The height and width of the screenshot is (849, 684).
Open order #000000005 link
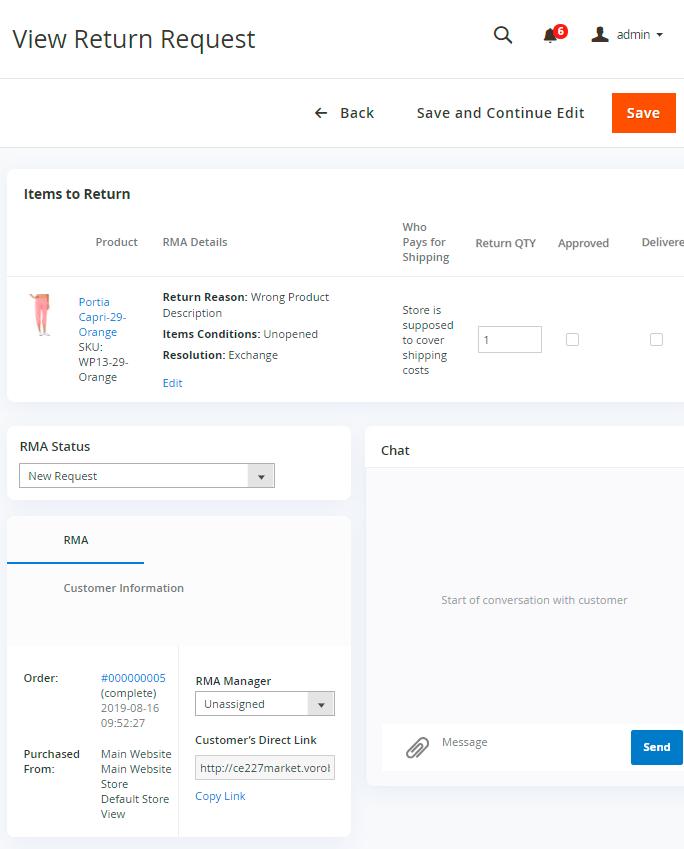pos(133,678)
